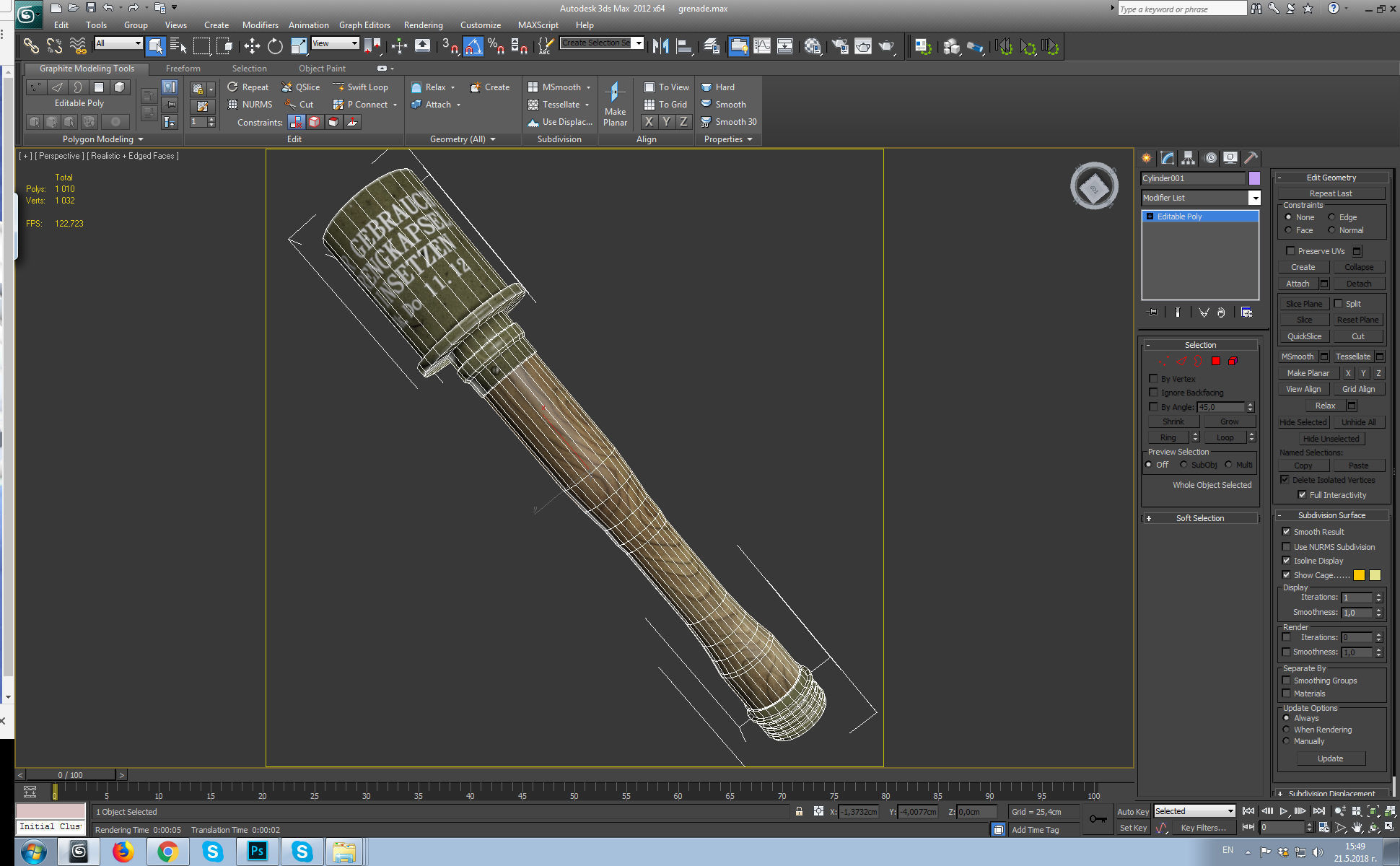
Task: Choose the Select and Scale tool
Action: pos(298,47)
